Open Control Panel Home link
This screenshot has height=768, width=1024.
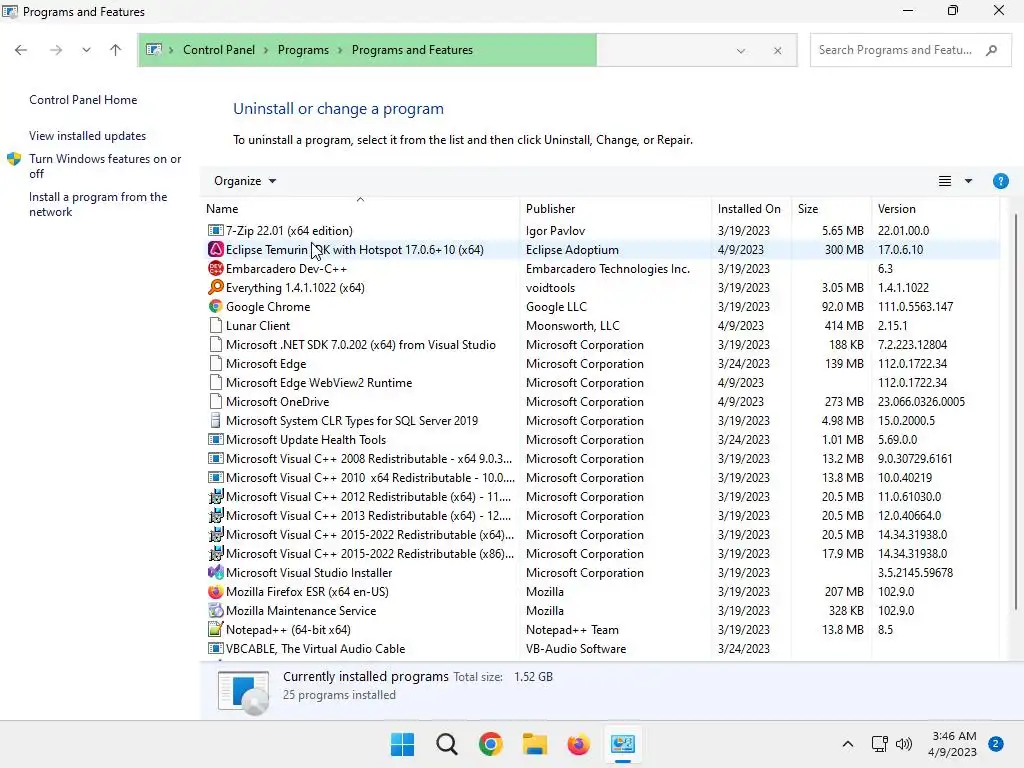(x=83, y=100)
